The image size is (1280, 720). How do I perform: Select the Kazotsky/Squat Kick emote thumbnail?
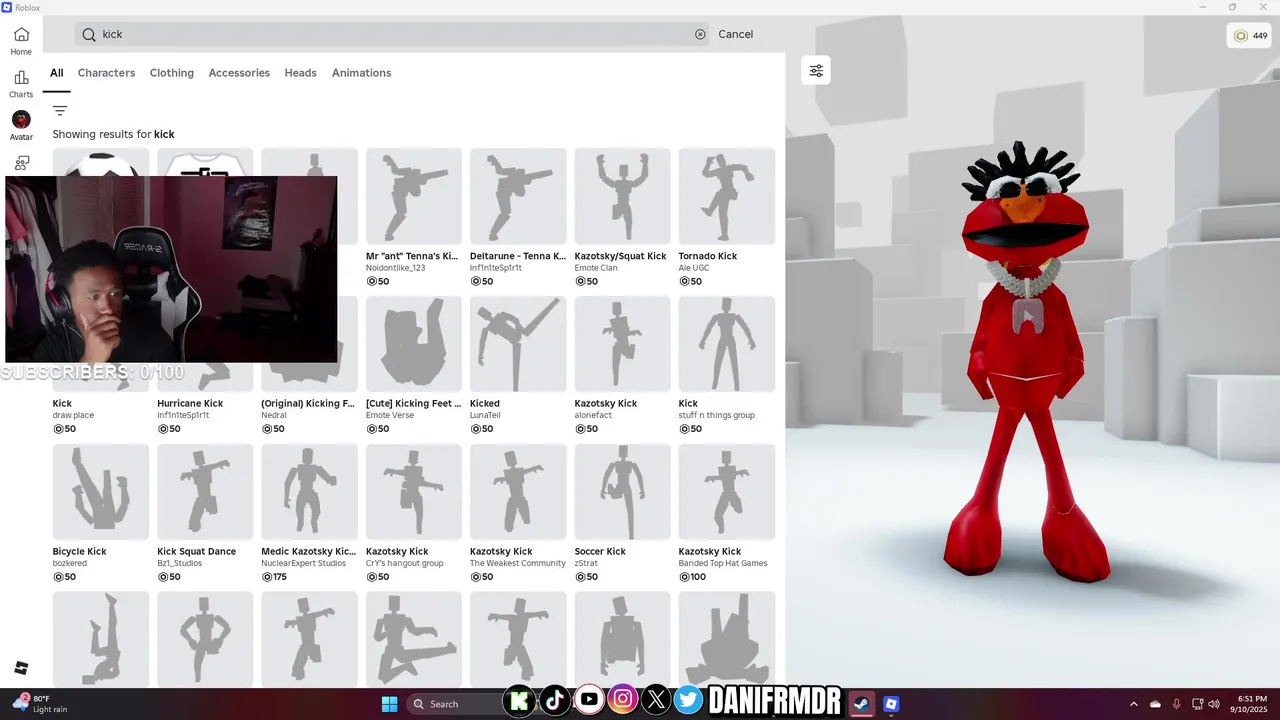tap(622, 196)
